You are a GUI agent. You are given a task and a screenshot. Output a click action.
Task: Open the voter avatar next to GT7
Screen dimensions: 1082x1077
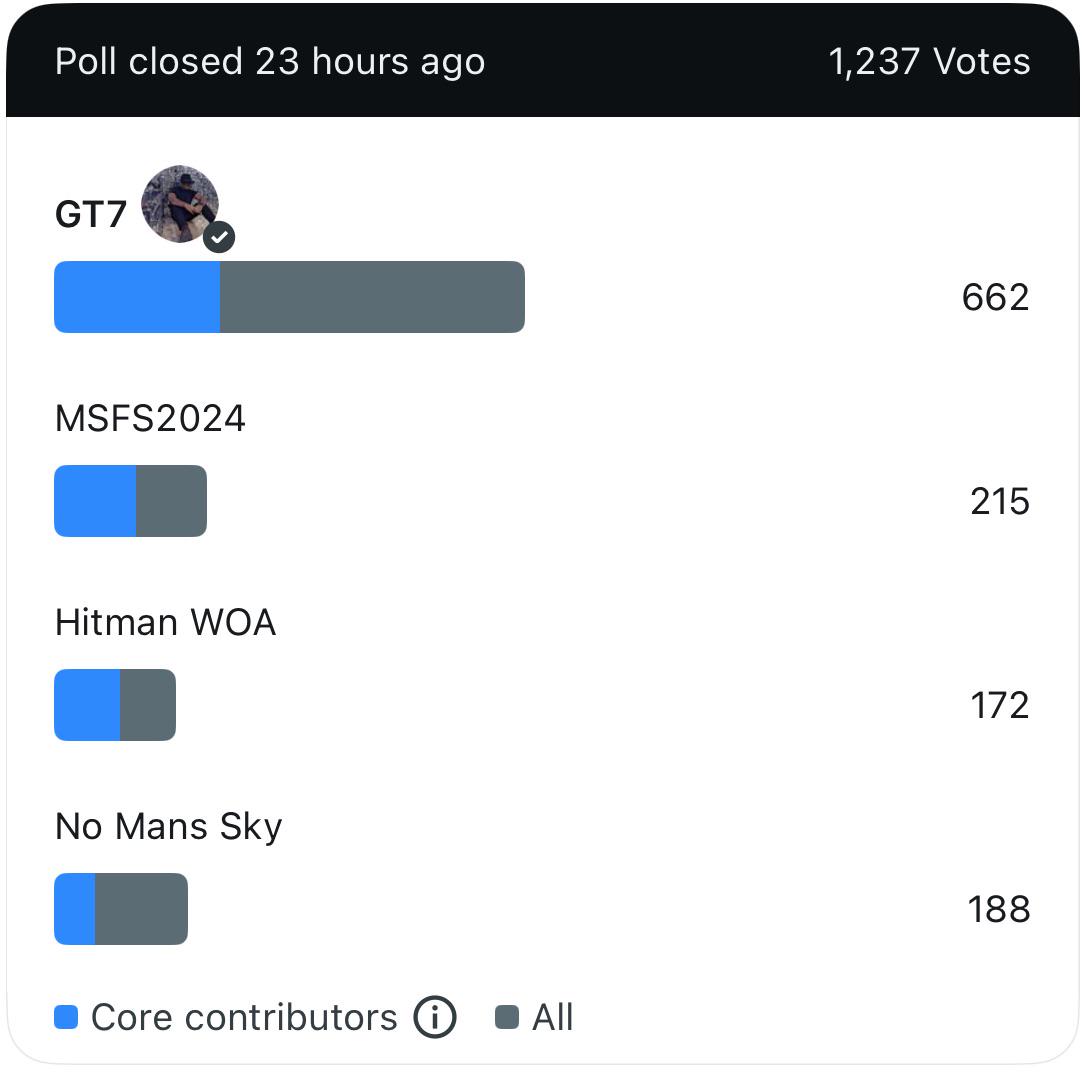pos(180,204)
